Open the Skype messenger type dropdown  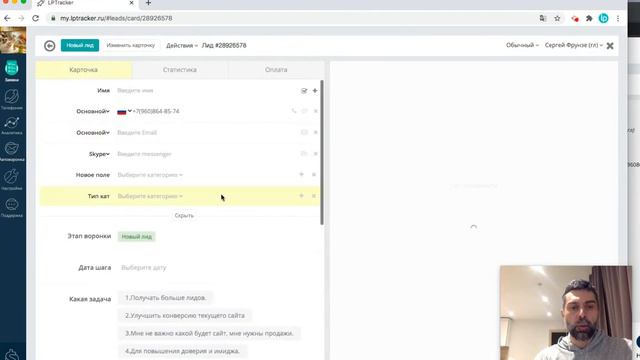click(x=99, y=154)
